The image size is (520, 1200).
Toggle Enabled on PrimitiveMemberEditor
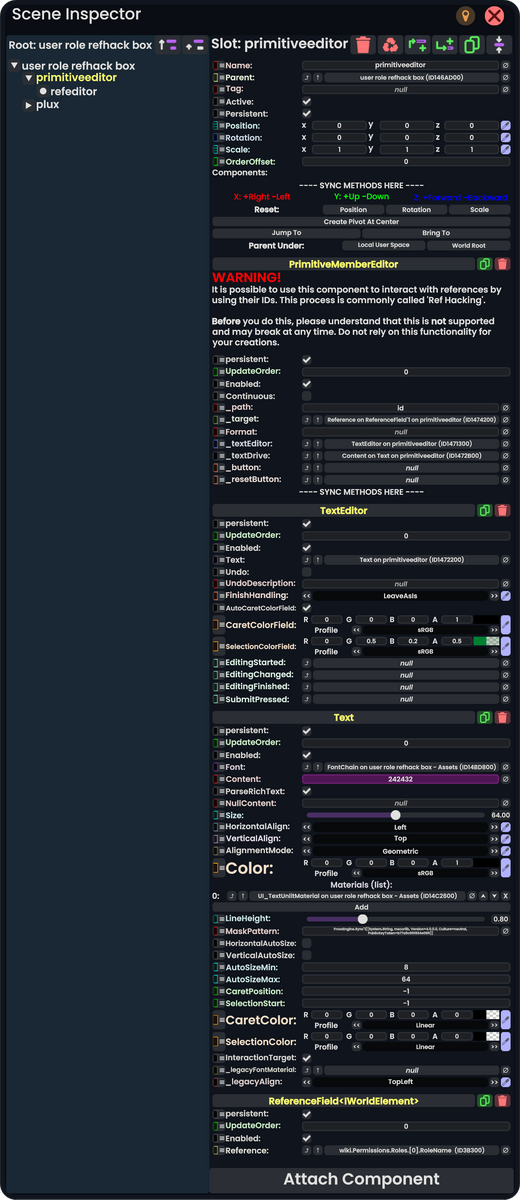click(307, 384)
